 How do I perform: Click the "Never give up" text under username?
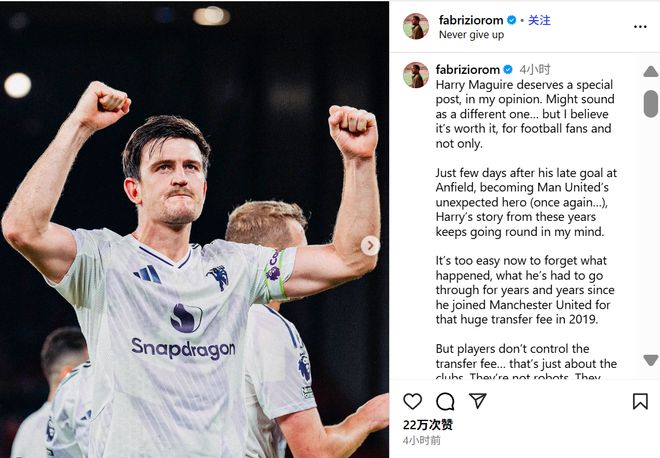point(471,34)
